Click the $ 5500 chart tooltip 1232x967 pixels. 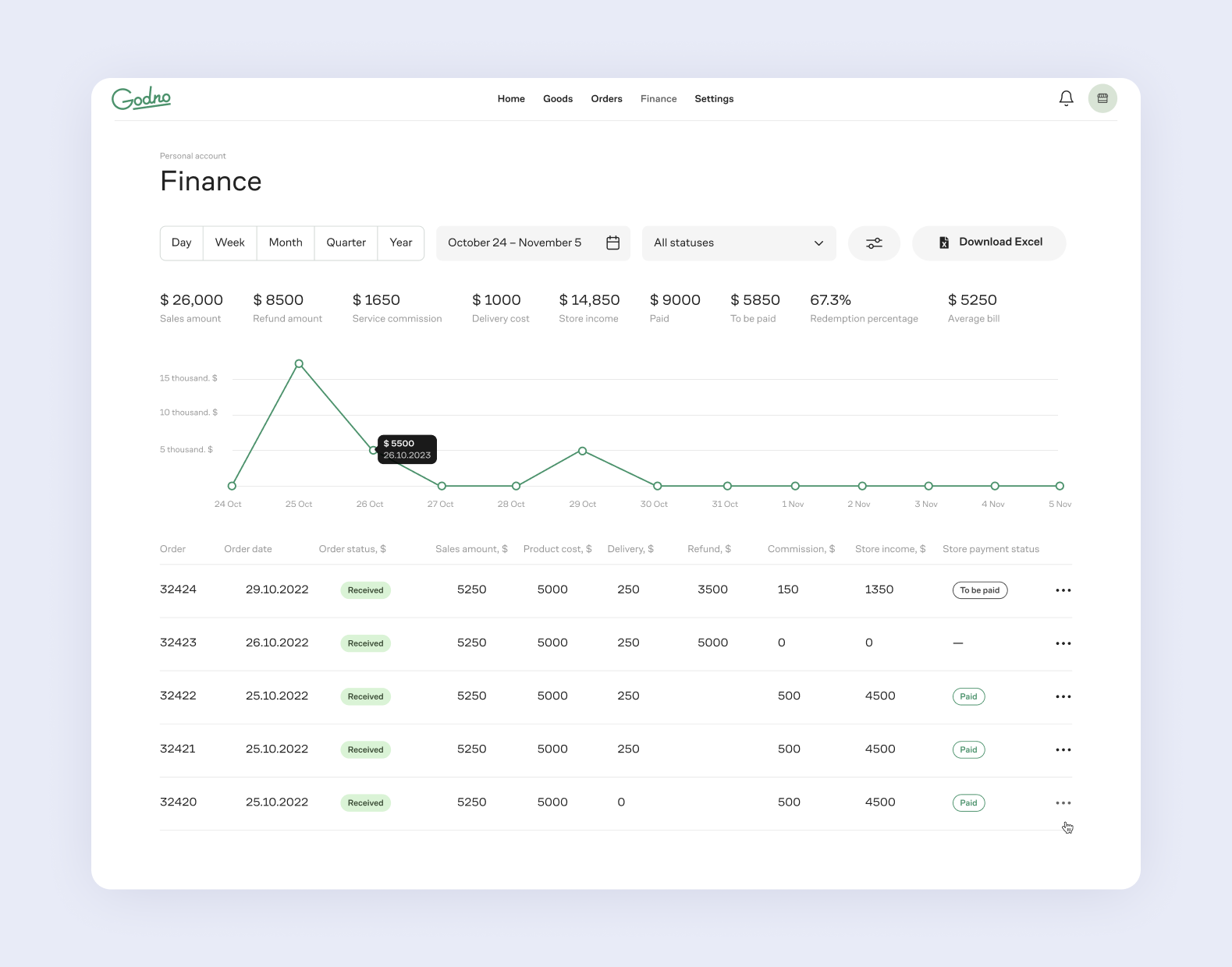coord(407,449)
